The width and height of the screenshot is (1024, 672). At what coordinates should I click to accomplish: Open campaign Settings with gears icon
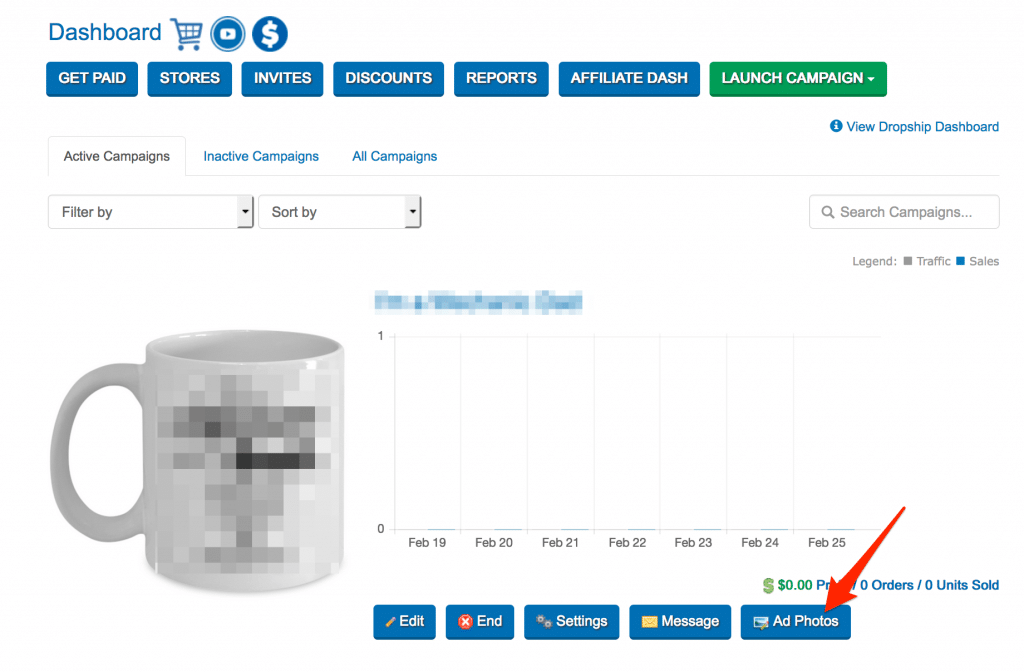[x=571, y=621]
